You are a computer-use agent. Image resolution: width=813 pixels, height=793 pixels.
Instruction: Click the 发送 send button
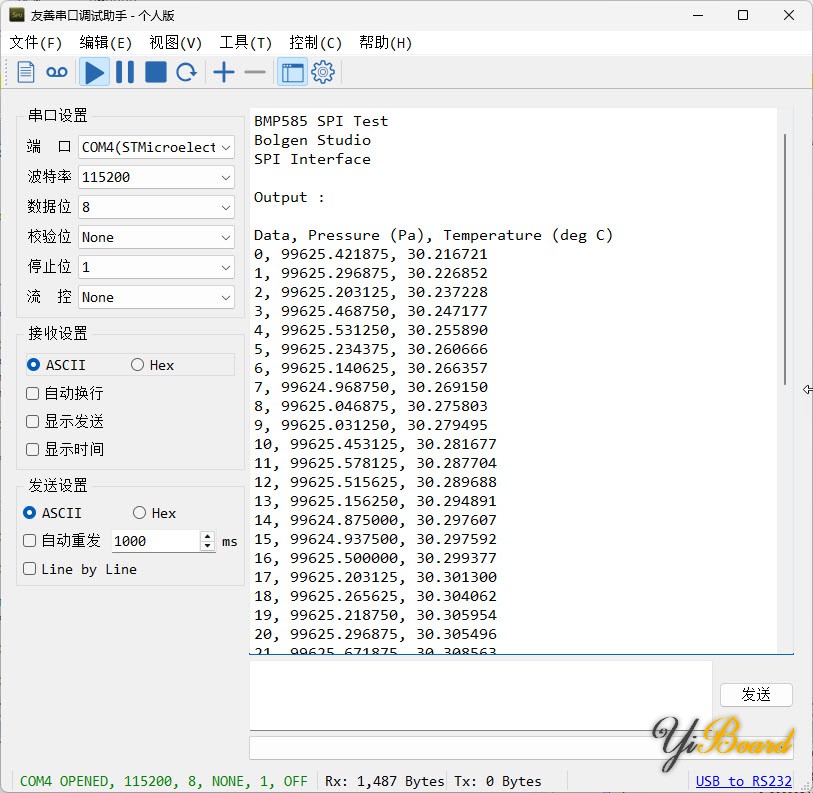pyautogui.click(x=756, y=695)
